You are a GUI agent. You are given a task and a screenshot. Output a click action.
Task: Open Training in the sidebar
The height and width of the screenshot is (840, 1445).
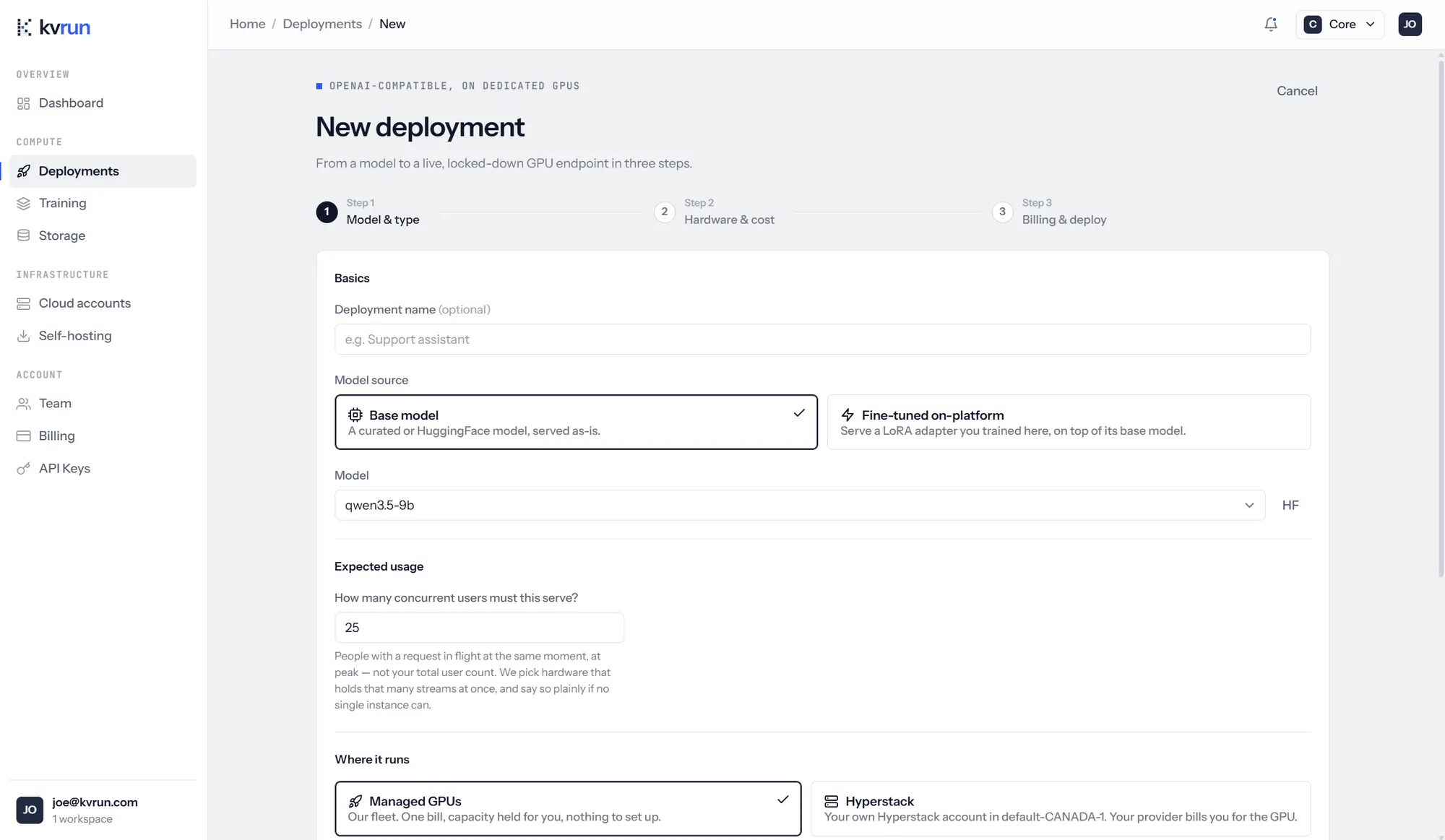click(103, 204)
